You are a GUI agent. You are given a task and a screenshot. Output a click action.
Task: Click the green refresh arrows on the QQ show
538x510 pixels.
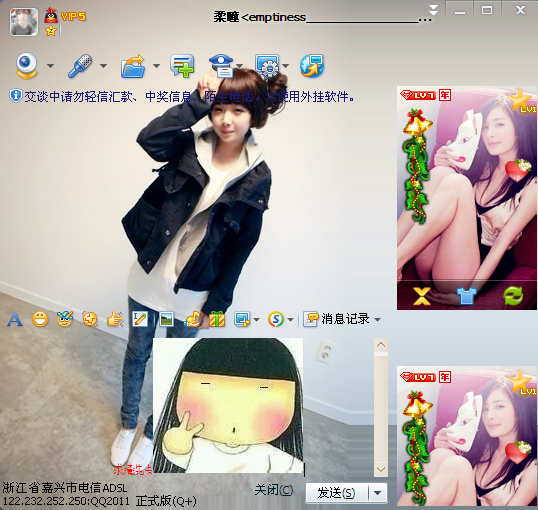513,295
